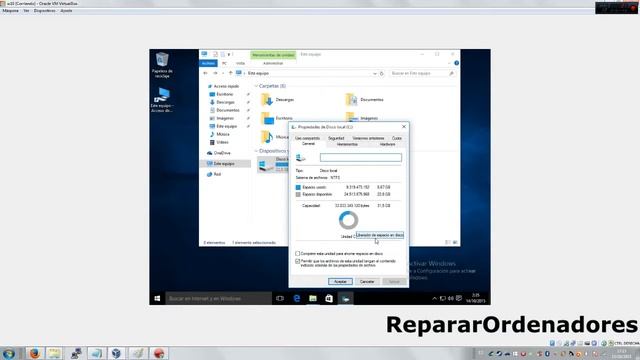
Task: Expand the Explorer ribbon chevron
Action: [x=449, y=63]
